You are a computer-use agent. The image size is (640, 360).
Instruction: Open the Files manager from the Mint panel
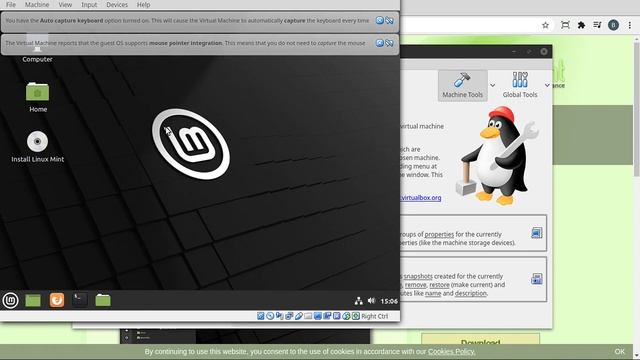pyautogui.click(x=103, y=300)
